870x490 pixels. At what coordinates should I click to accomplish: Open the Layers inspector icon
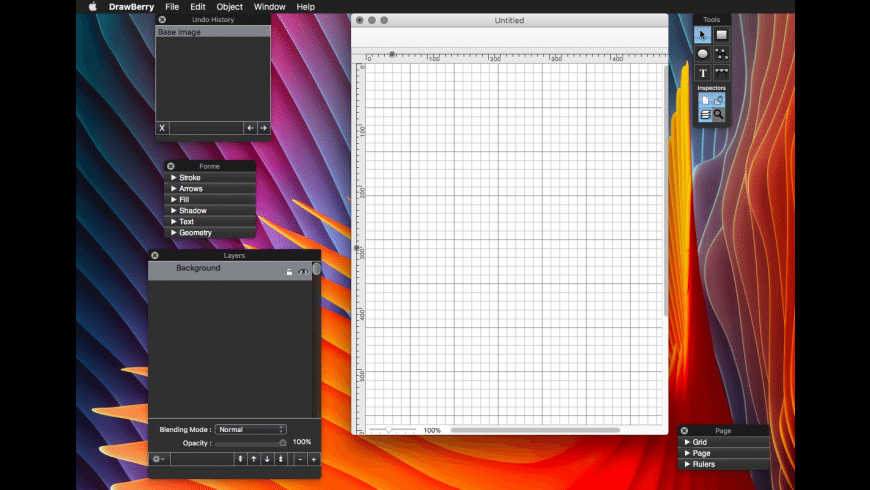pyautogui.click(x=704, y=115)
